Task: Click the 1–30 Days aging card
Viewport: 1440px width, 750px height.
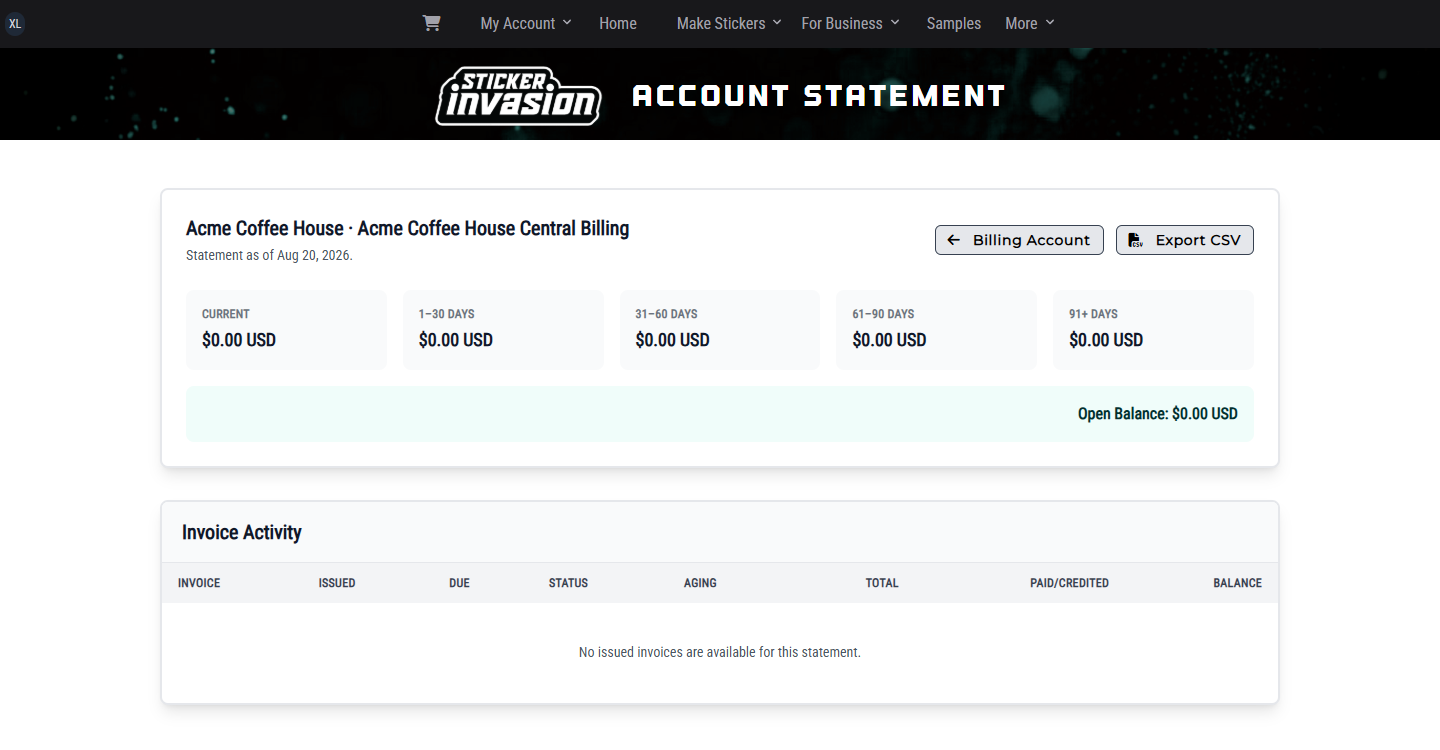Action: pyautogui.click(x=503, y=330)
